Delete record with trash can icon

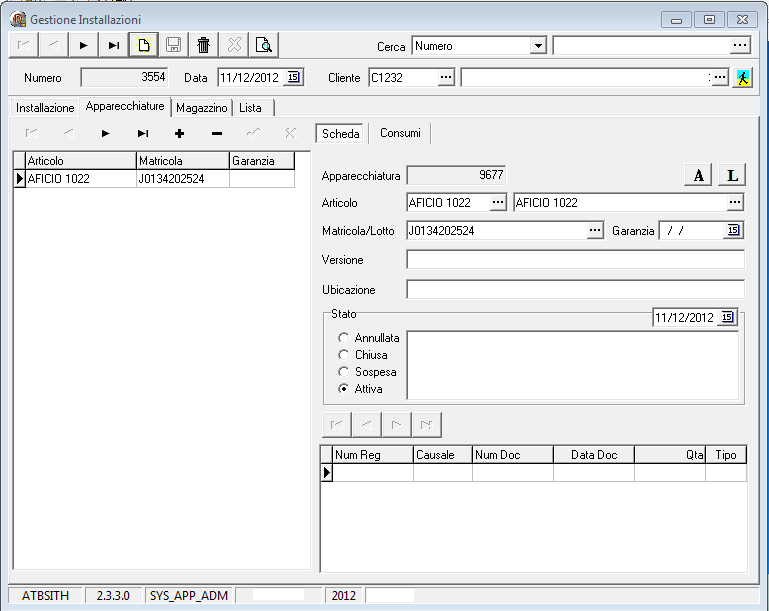(204, 45)
